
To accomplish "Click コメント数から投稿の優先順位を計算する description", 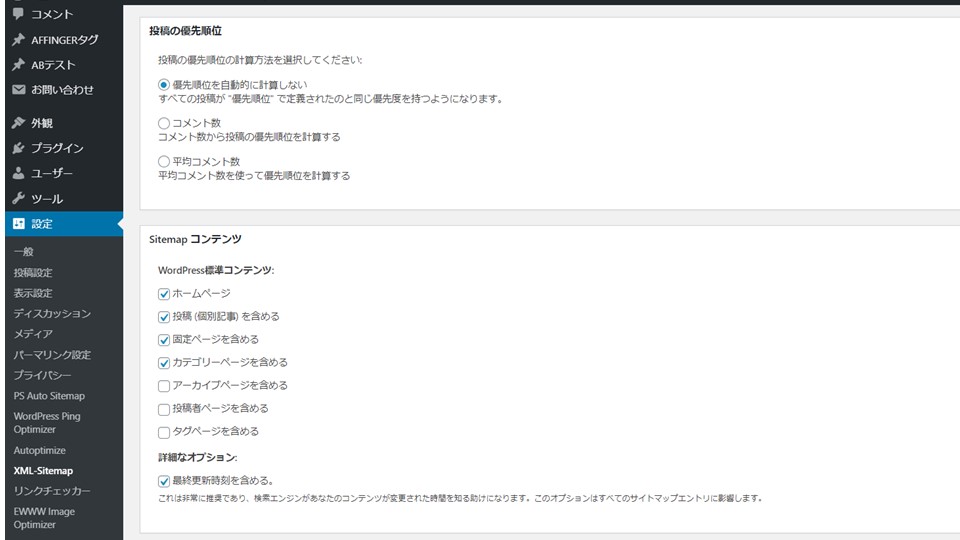I will [x=249, y=137].
